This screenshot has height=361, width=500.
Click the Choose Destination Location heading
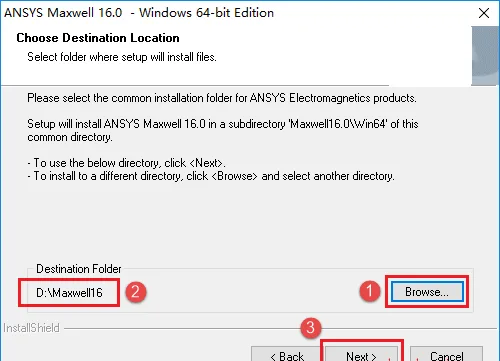(x=98, y=38)
